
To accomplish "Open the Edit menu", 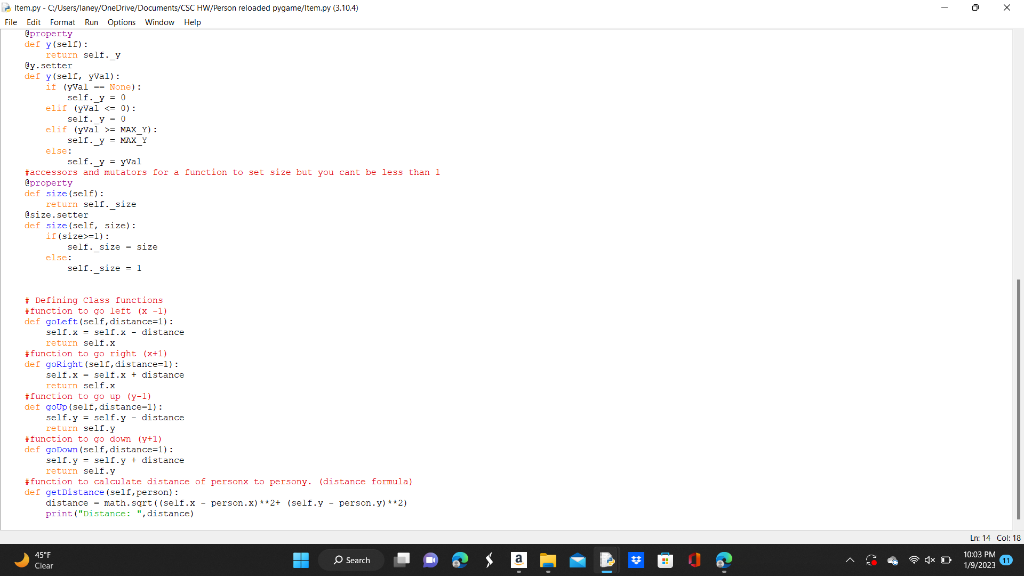I will coord(33,22).
